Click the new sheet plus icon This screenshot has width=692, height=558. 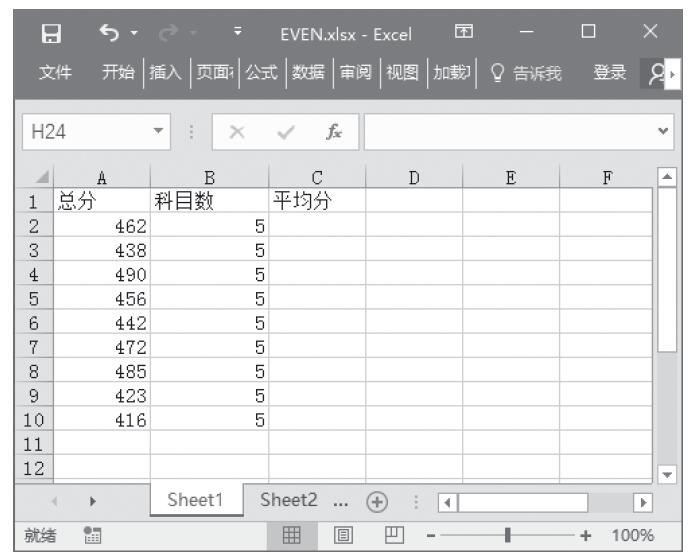376,501
